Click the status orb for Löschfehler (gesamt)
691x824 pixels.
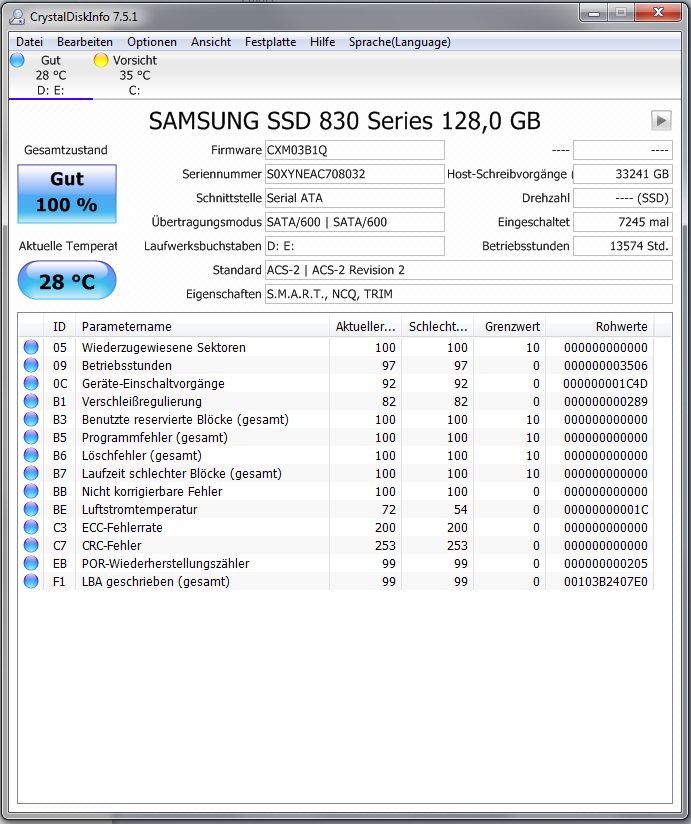[x=31, y=455]
